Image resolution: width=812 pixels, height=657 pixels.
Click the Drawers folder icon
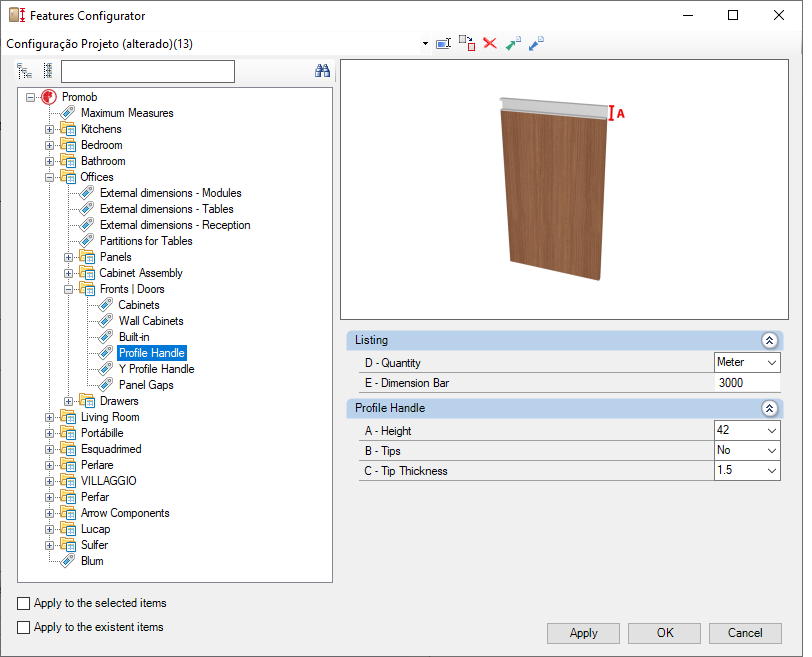click(87, 401)
